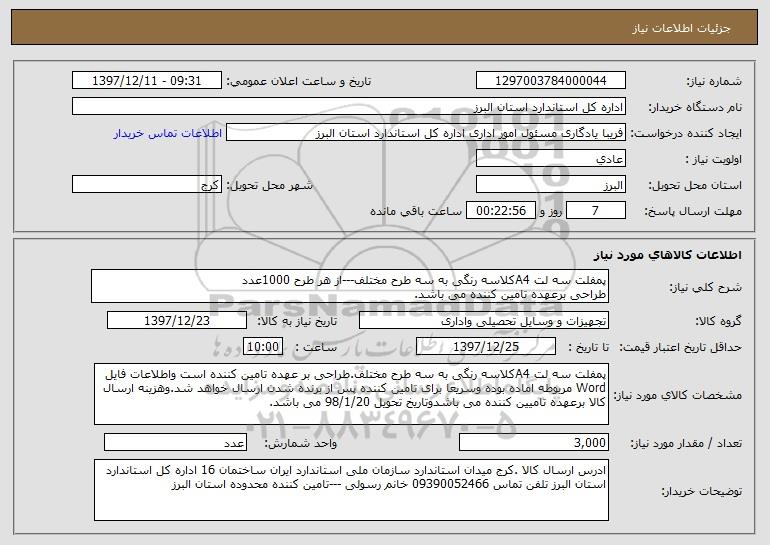Image resolution: width=770 pixels, height=545 pixels.
Task: Select the priority field showing عادي
Action: click(550, 159)
